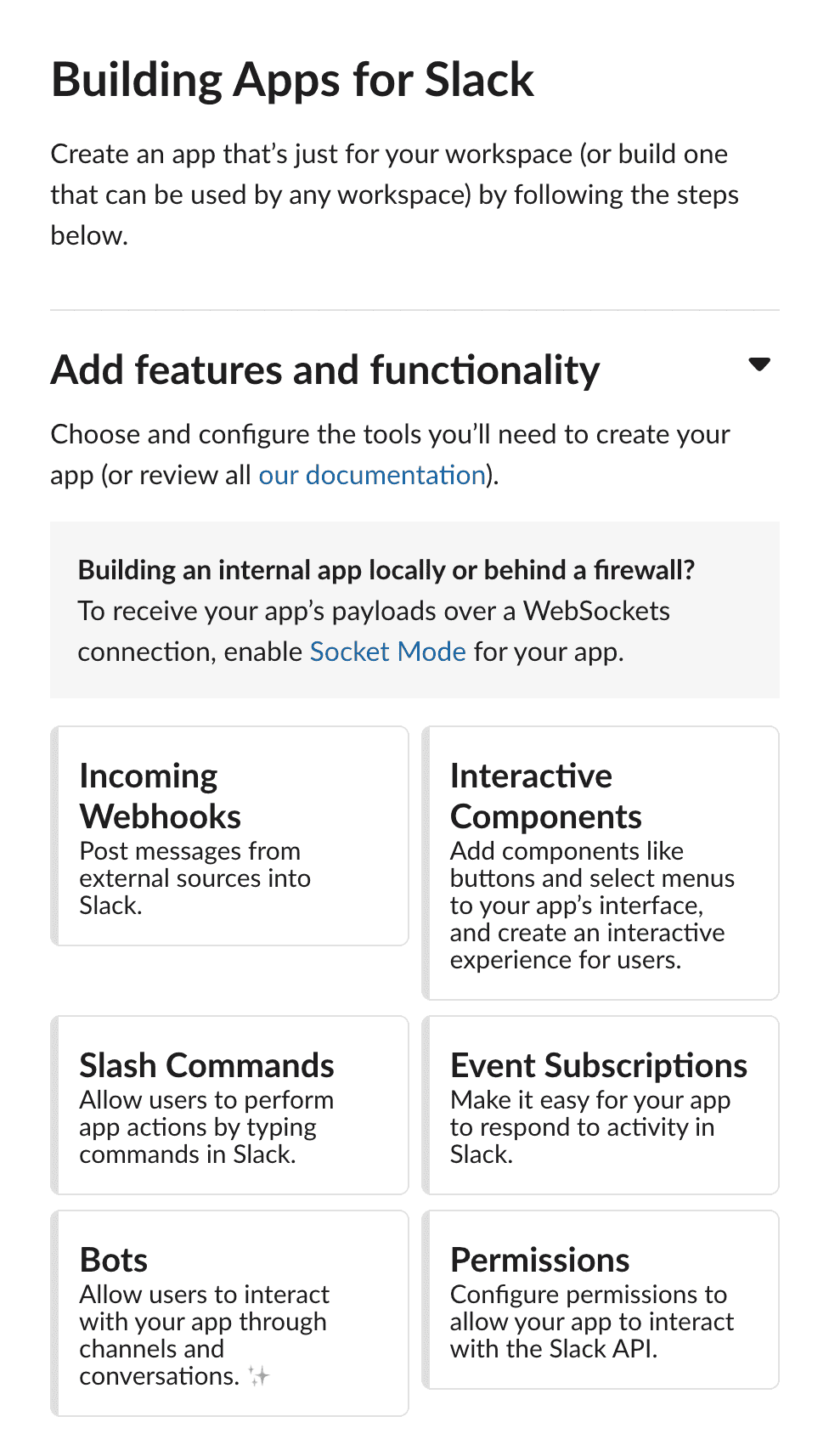Image resolution: width=829 pixels, height=1456 pixels.
Task: Open the Incoming Webhooks card
Action: 229,836
